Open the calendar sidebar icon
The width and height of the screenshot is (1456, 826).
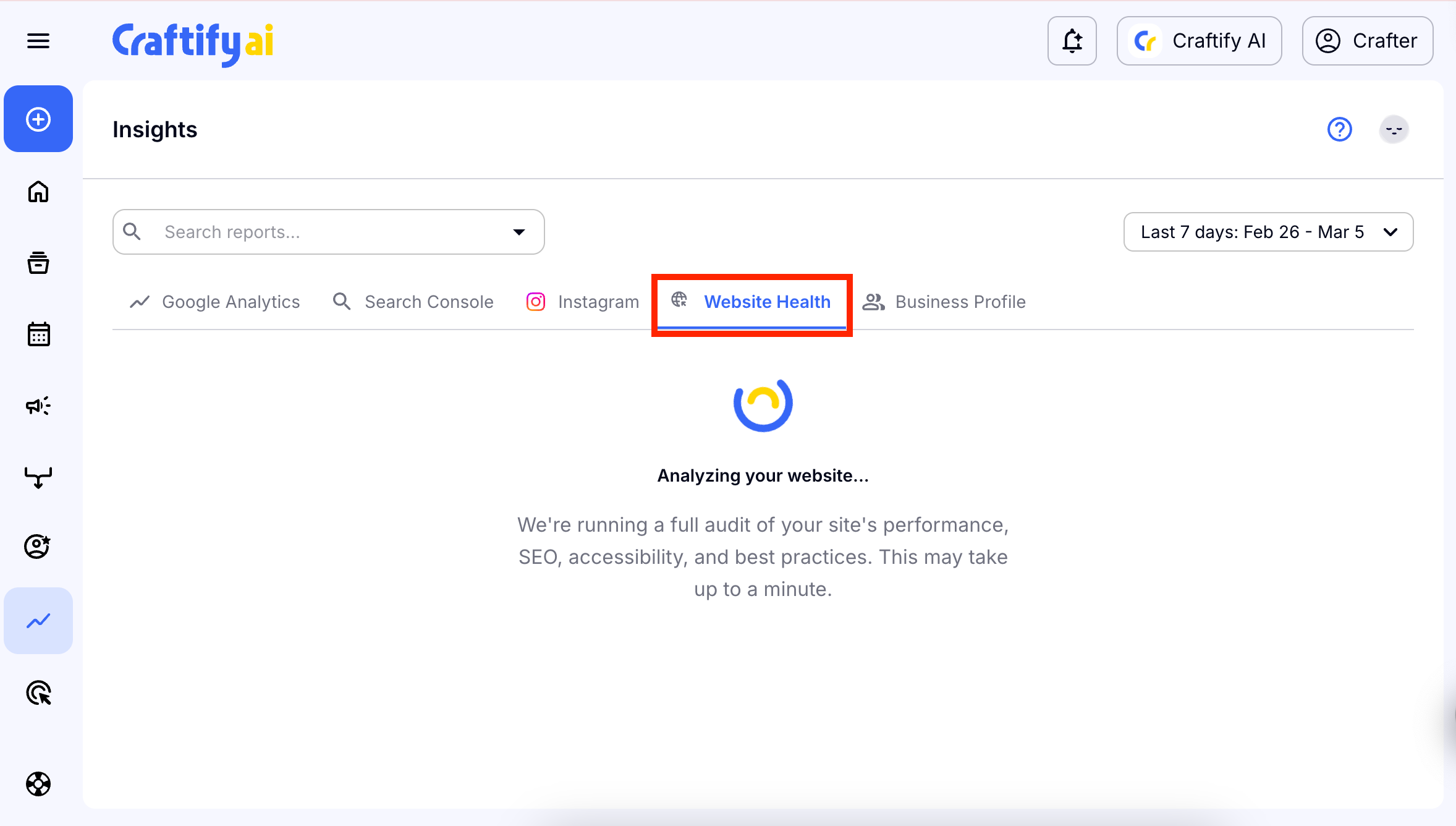click(x=38, y=334)
